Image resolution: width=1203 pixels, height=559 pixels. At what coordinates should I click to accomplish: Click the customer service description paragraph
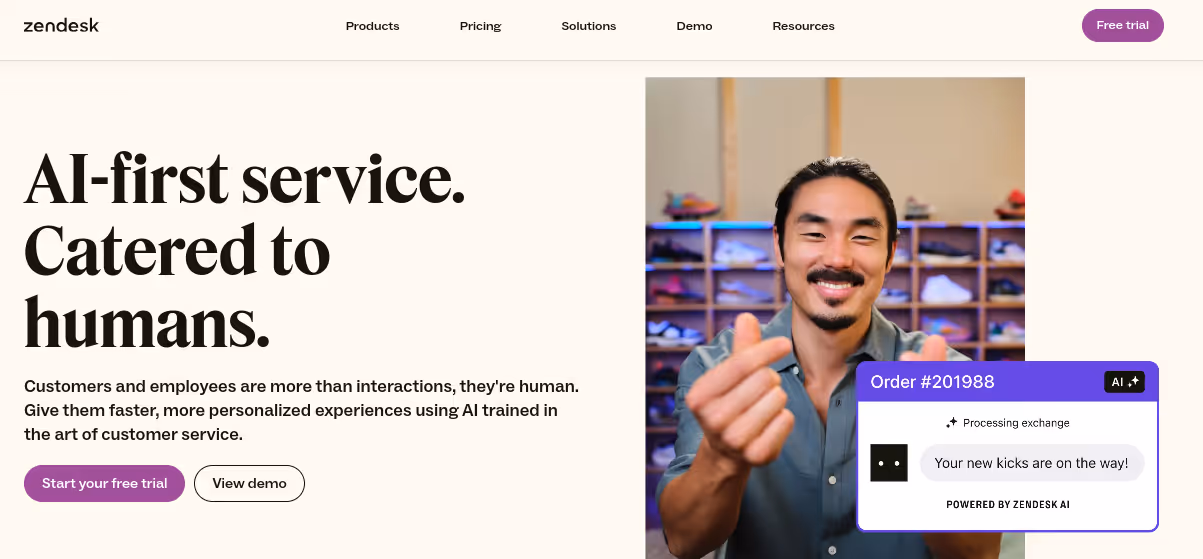301,410
